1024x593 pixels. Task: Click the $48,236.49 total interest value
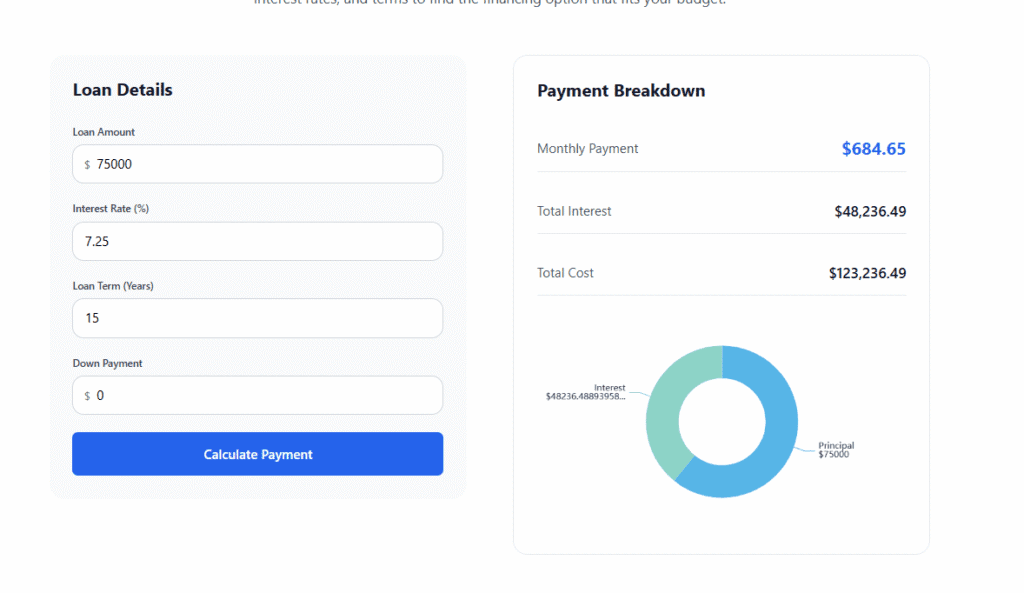[x=870, y=212]
